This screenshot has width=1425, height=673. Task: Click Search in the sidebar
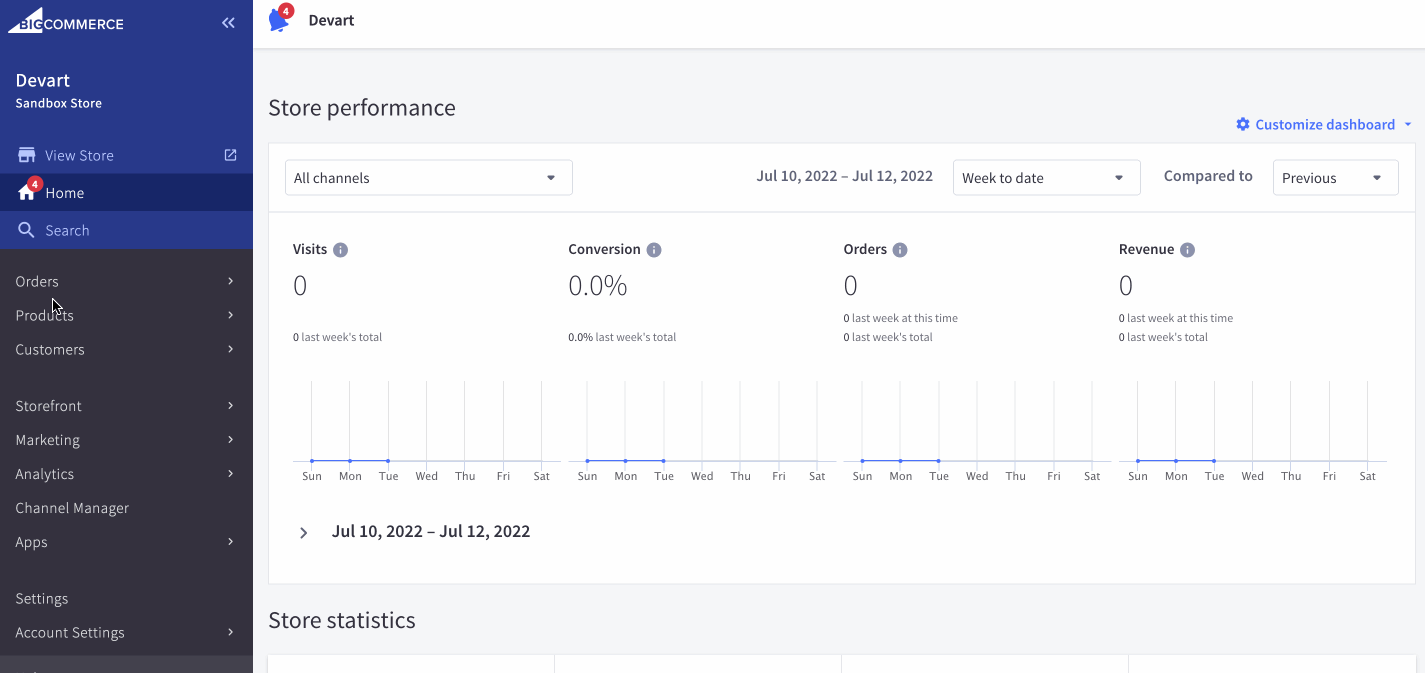67,230
